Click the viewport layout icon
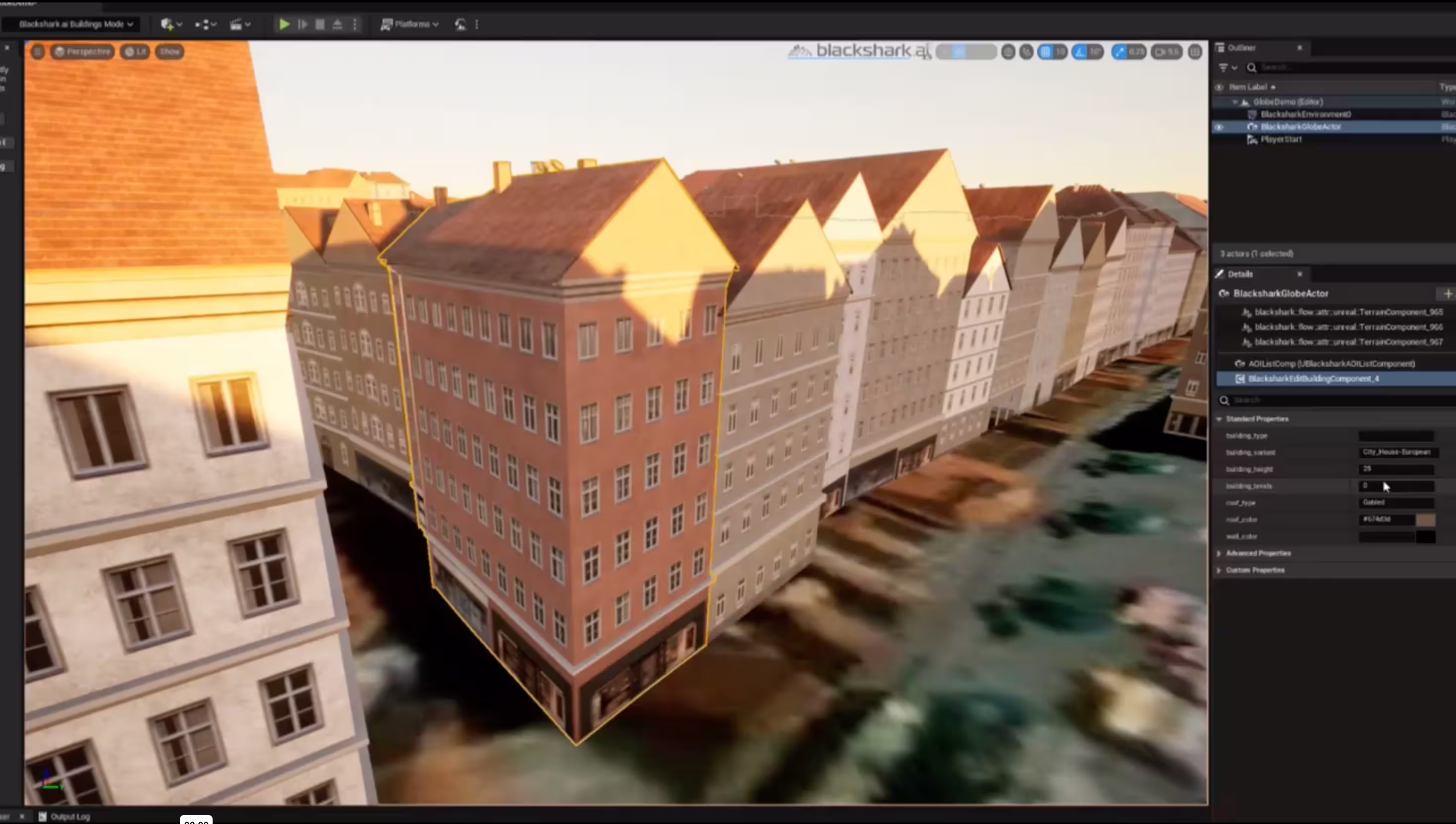 (x=1195, y=52)
